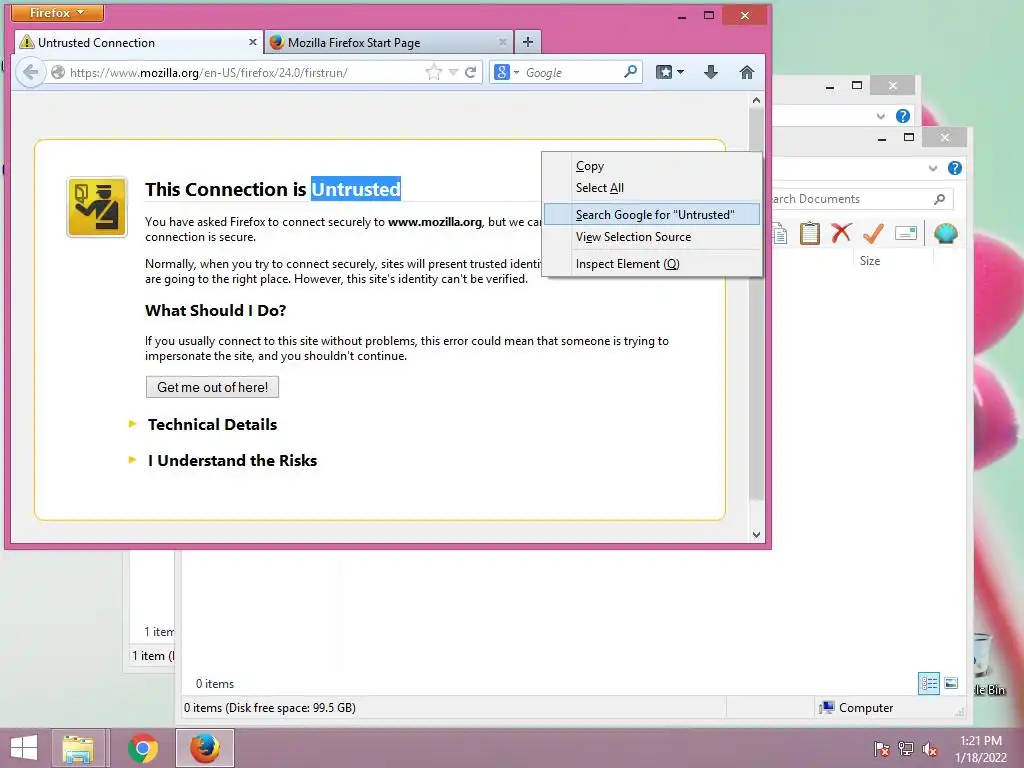Open the Downloads arrow icon
The image size is (1024, 768).
711,72
